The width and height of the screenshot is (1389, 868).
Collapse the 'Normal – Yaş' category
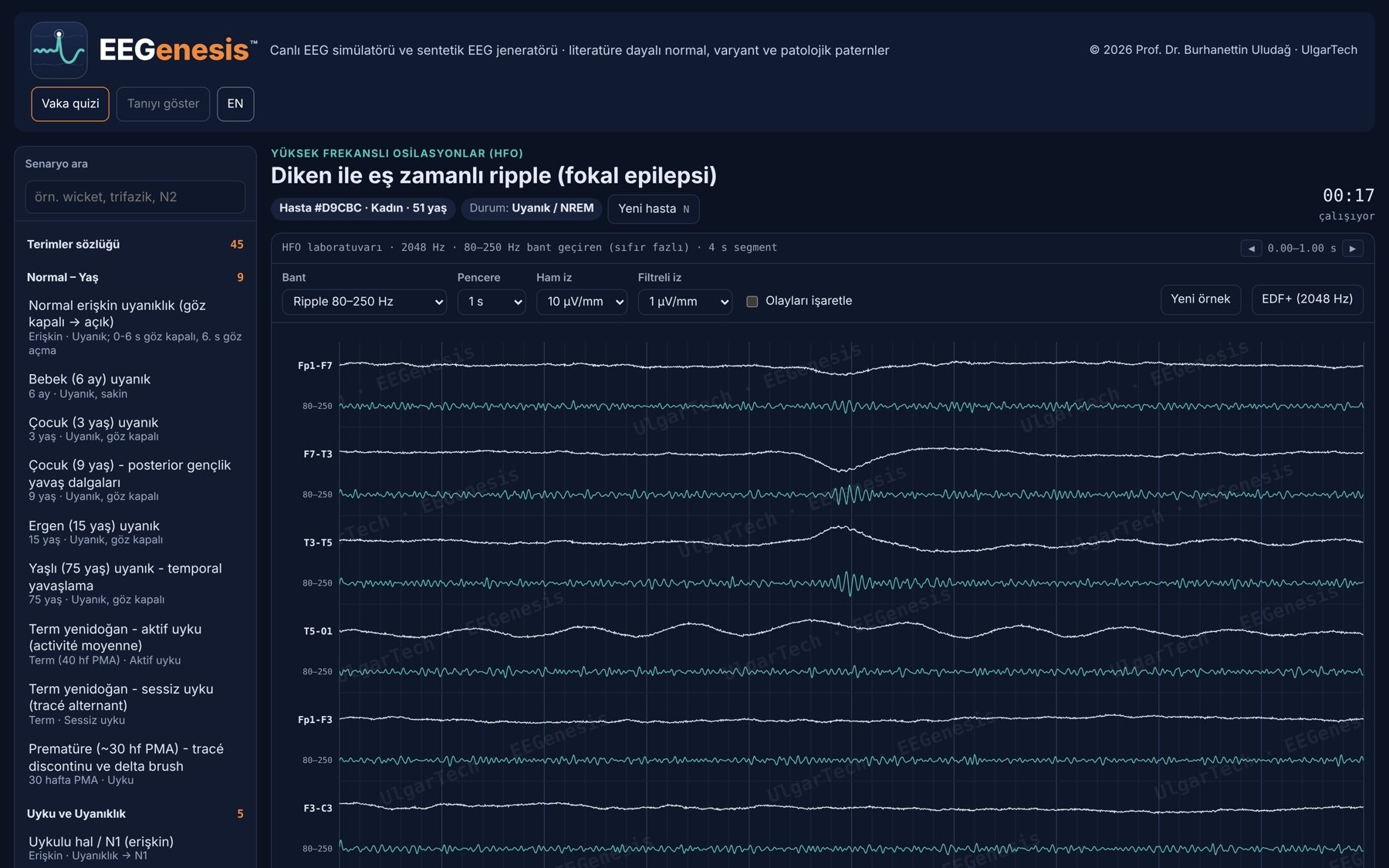tap(135, 278)
